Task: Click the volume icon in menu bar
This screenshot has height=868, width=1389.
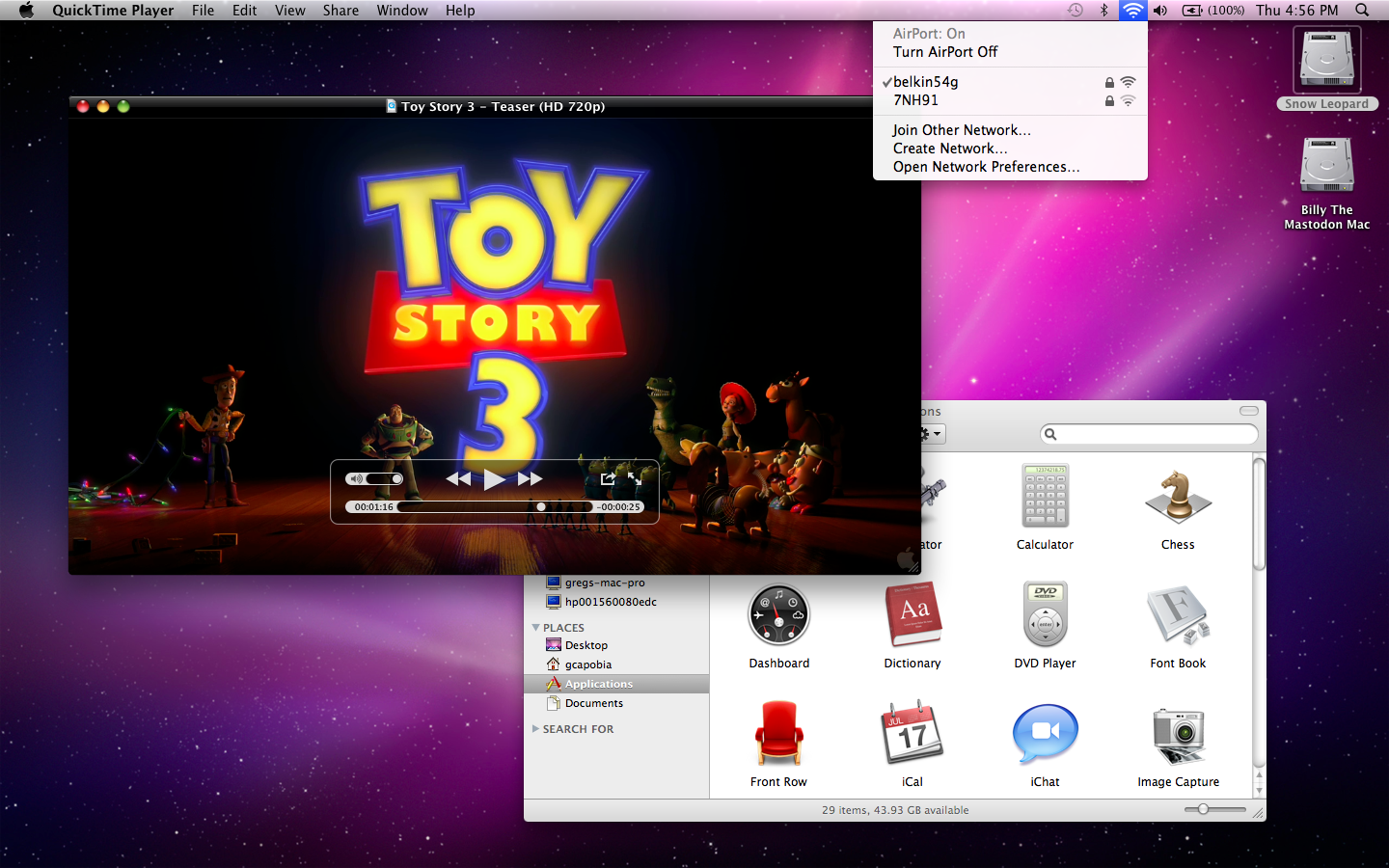Action: click(x=1160, y=10)
